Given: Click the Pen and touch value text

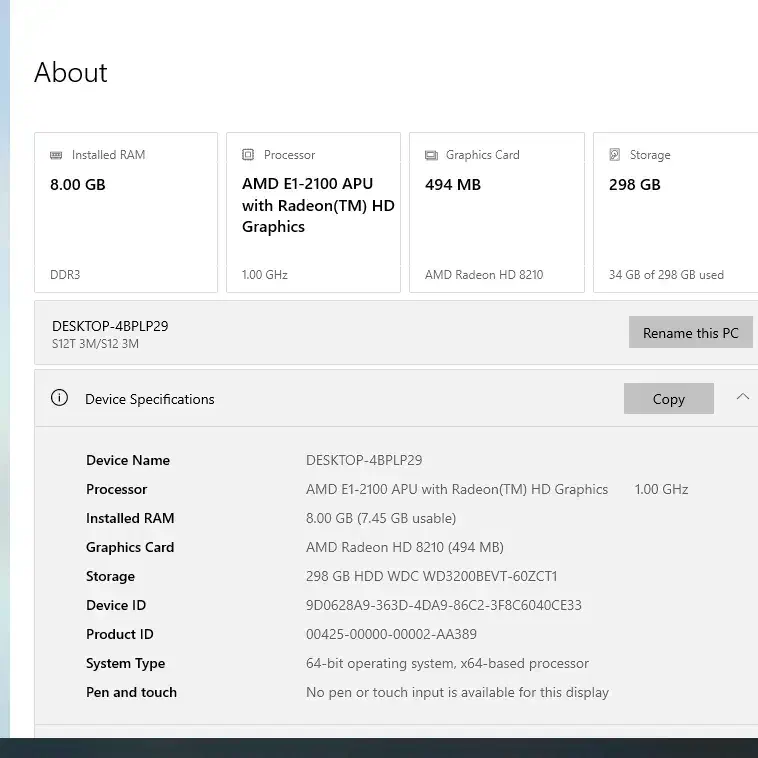Looking at the screenshot, I should tap(457, 692).
